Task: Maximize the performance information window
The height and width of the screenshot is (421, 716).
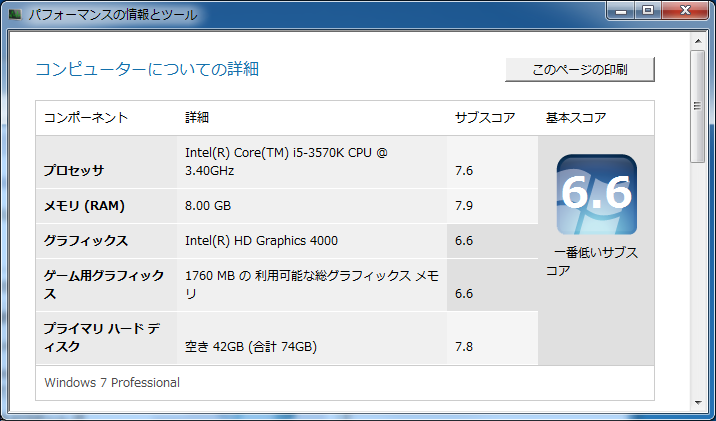Action: click(x=648, y=11)
